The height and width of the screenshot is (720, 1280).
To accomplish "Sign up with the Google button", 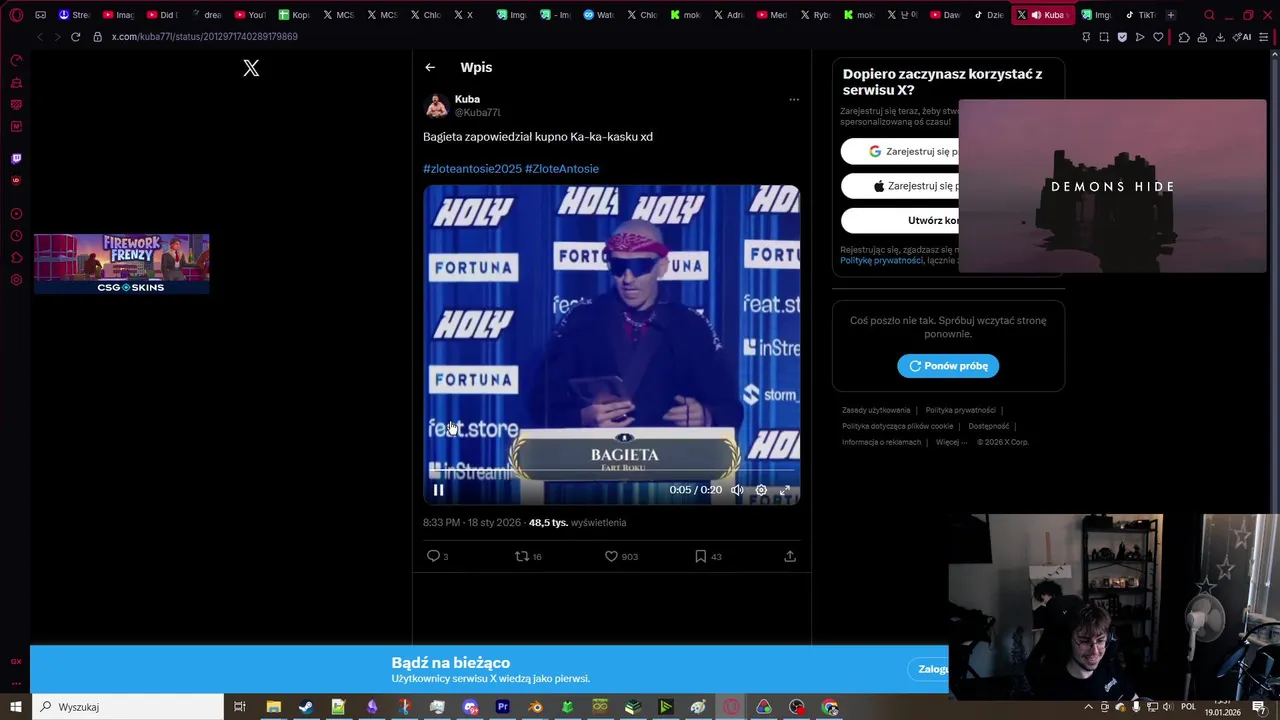I will click(x=900, y=152).
